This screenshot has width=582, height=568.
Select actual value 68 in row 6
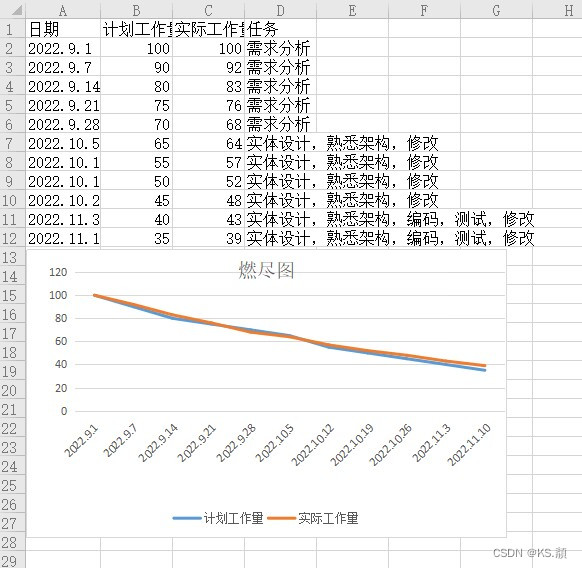(x=208, y=124)
